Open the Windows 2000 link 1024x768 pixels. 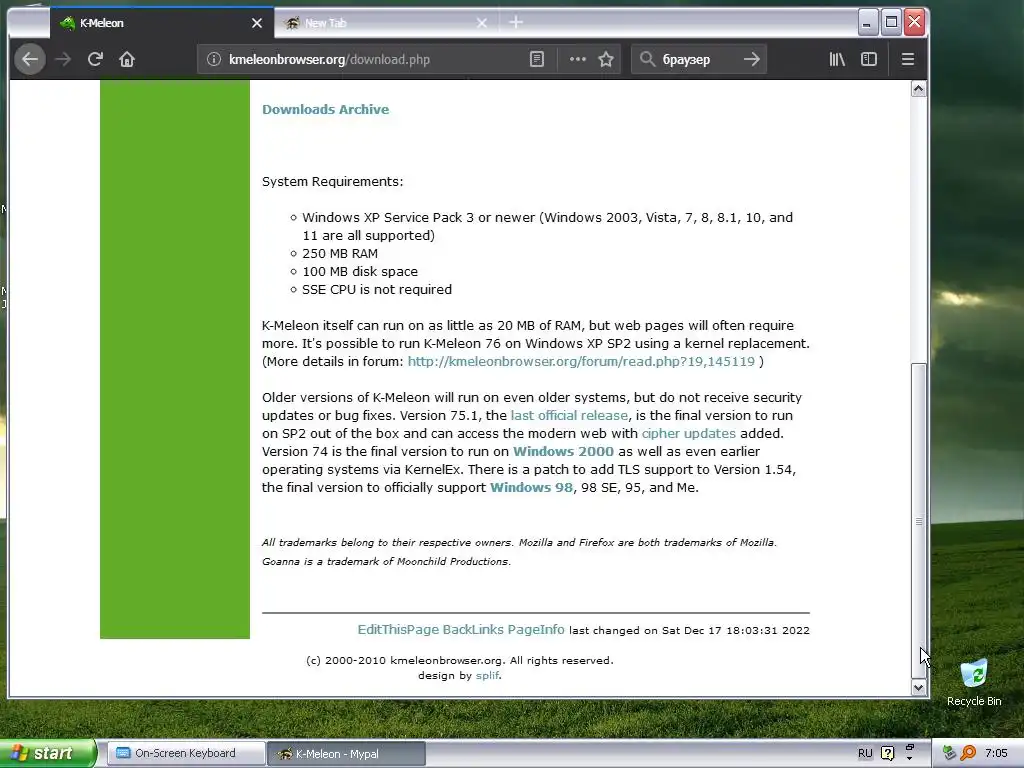click(x=563, y=451)
